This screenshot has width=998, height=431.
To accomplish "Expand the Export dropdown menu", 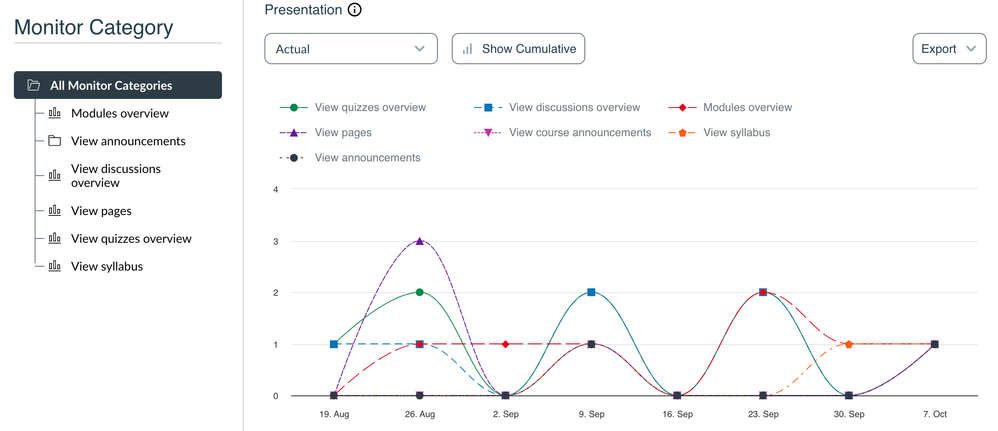I will coord(949,49).
